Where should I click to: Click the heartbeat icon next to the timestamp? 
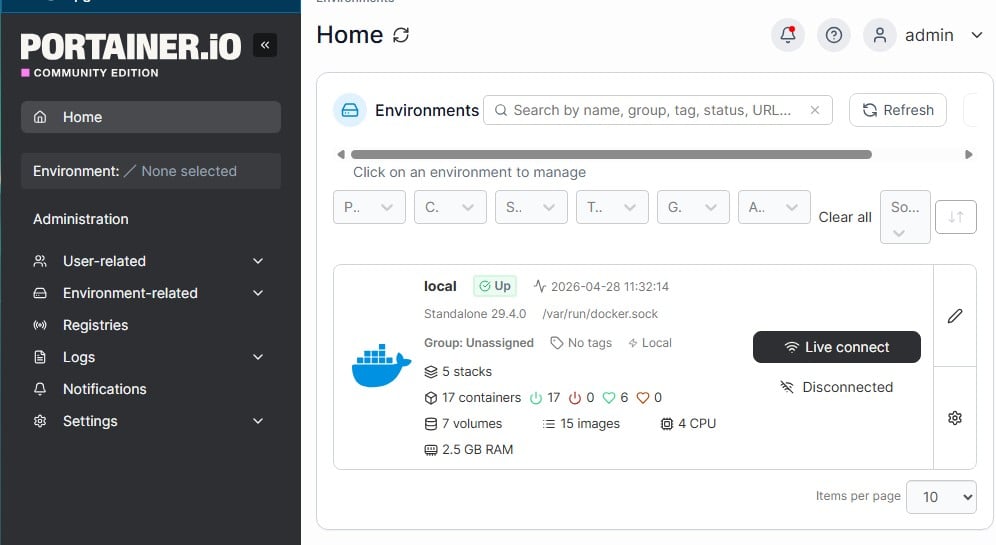tap(540, 286)
